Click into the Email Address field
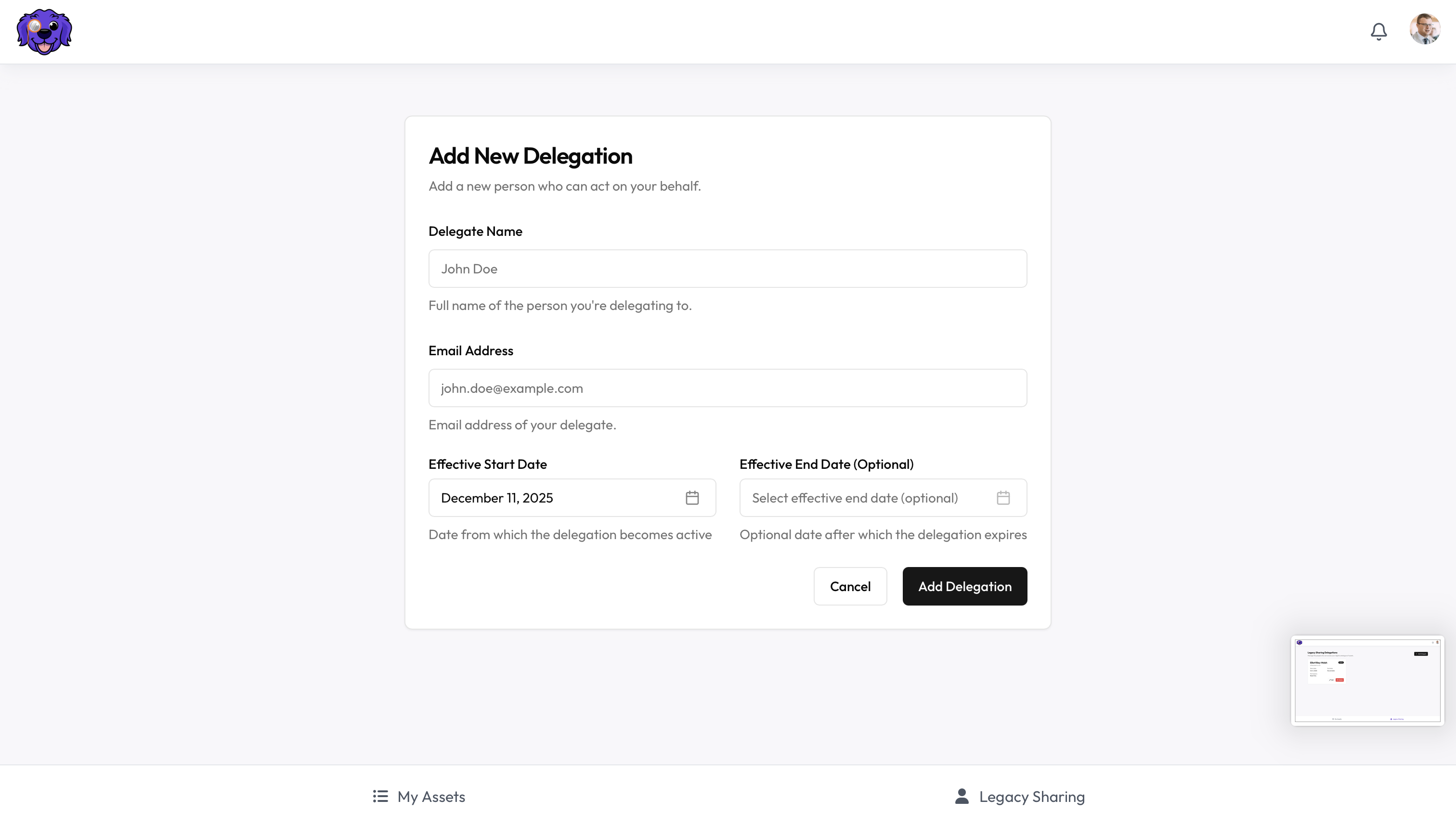 click(727, 388)
